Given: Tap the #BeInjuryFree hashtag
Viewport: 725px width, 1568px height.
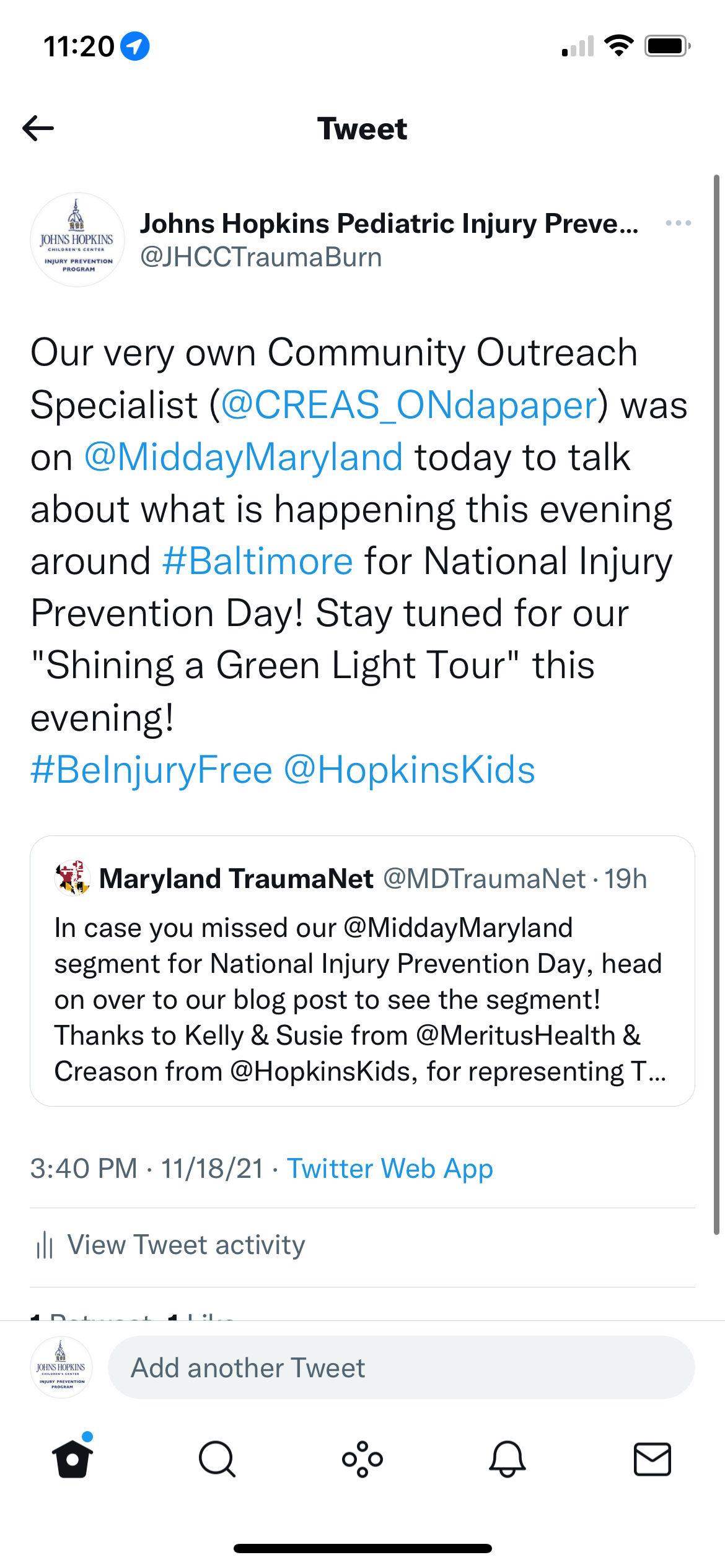Looking at the screenshot, I should [152, 770].
